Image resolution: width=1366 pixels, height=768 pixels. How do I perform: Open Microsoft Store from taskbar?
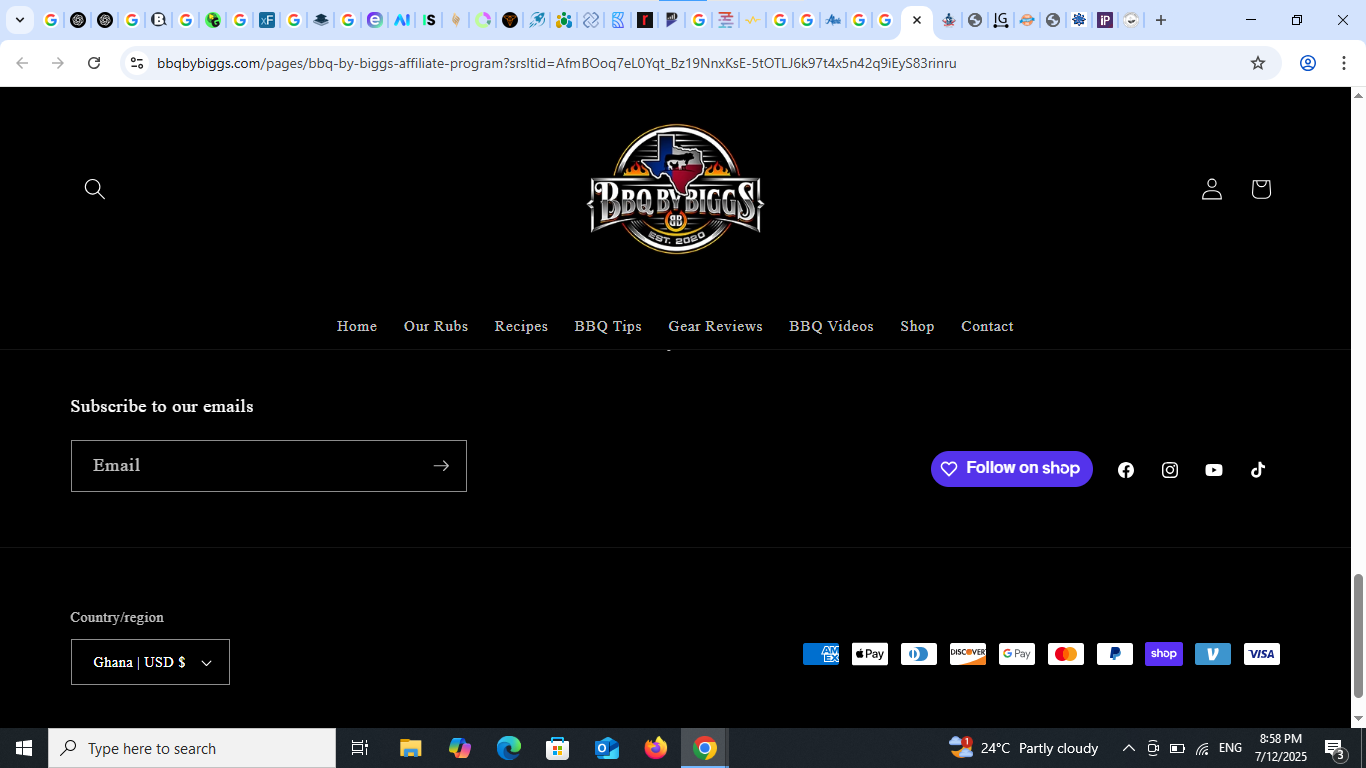tap(558, 748)
